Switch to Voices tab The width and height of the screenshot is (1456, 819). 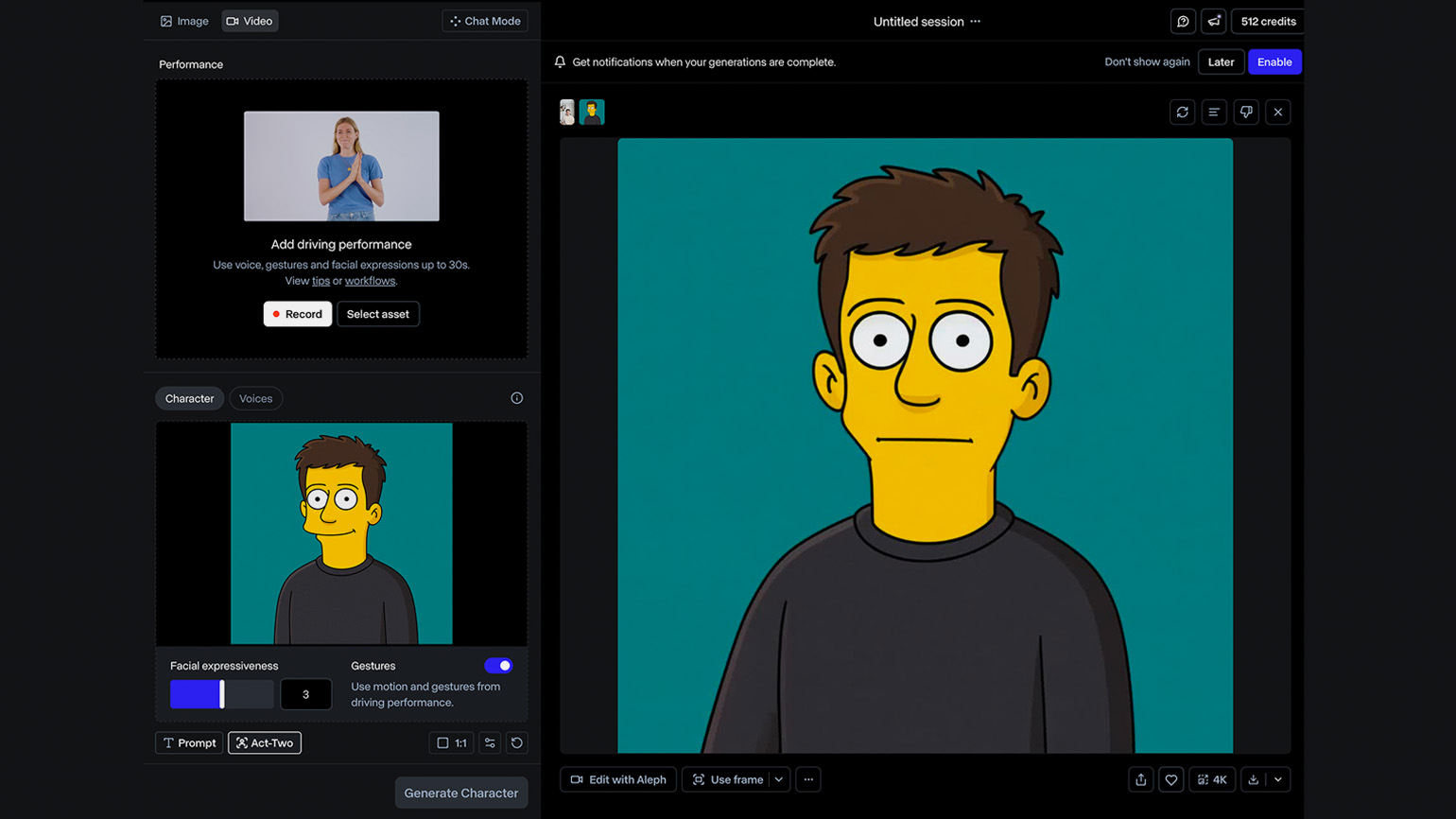point(255,398)
